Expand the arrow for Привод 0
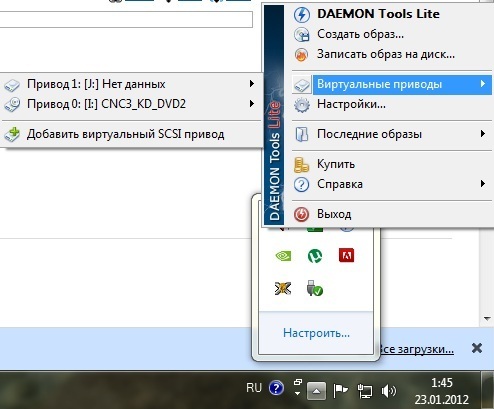494x409 pixels. click(252, 104)
